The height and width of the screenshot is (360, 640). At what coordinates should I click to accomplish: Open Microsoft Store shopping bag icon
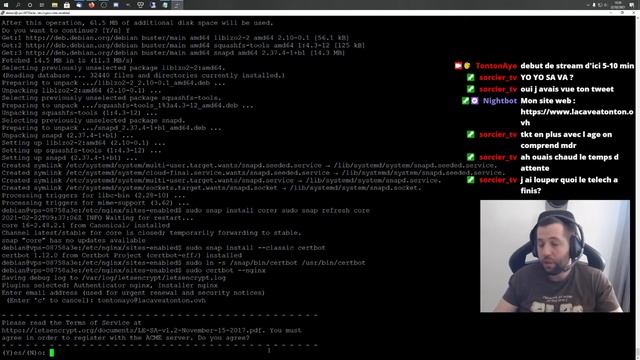67,5
